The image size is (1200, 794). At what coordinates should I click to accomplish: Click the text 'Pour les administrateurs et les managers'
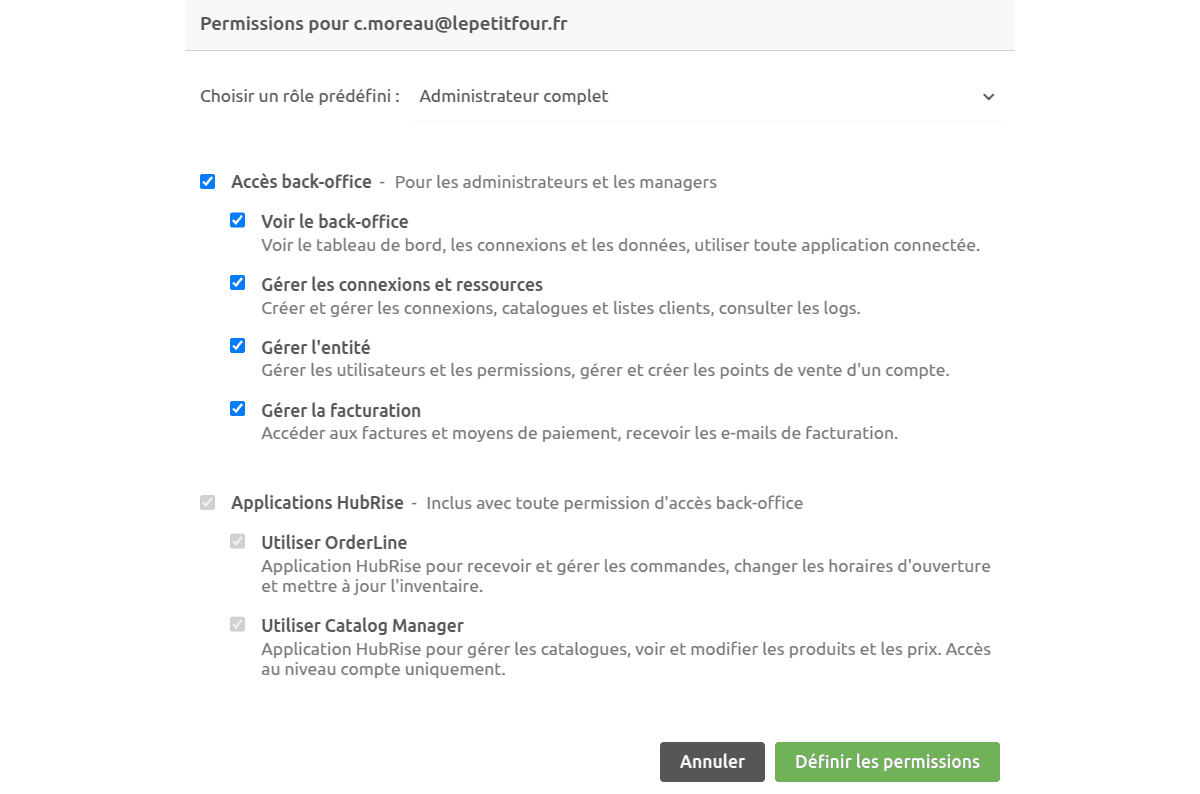pyautogui.click(x=556, y=183)
